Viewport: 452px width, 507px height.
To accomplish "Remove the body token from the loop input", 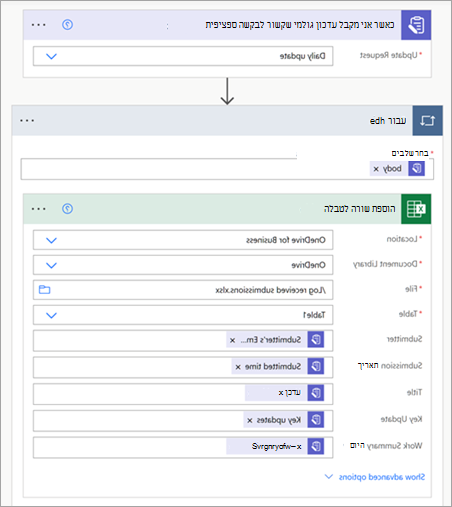I will click(376, 169).
